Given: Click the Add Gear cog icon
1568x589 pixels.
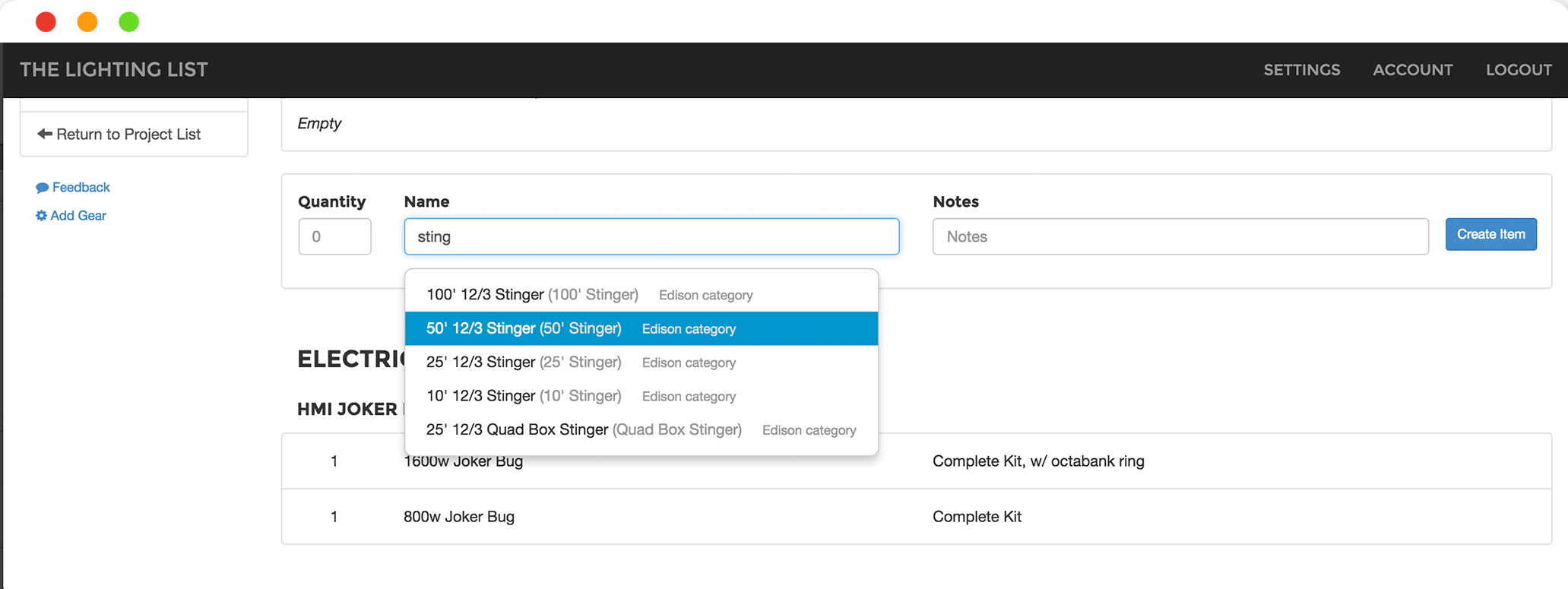Looking at the screenshot, I should pyautogui.click(x=41, y=216).
